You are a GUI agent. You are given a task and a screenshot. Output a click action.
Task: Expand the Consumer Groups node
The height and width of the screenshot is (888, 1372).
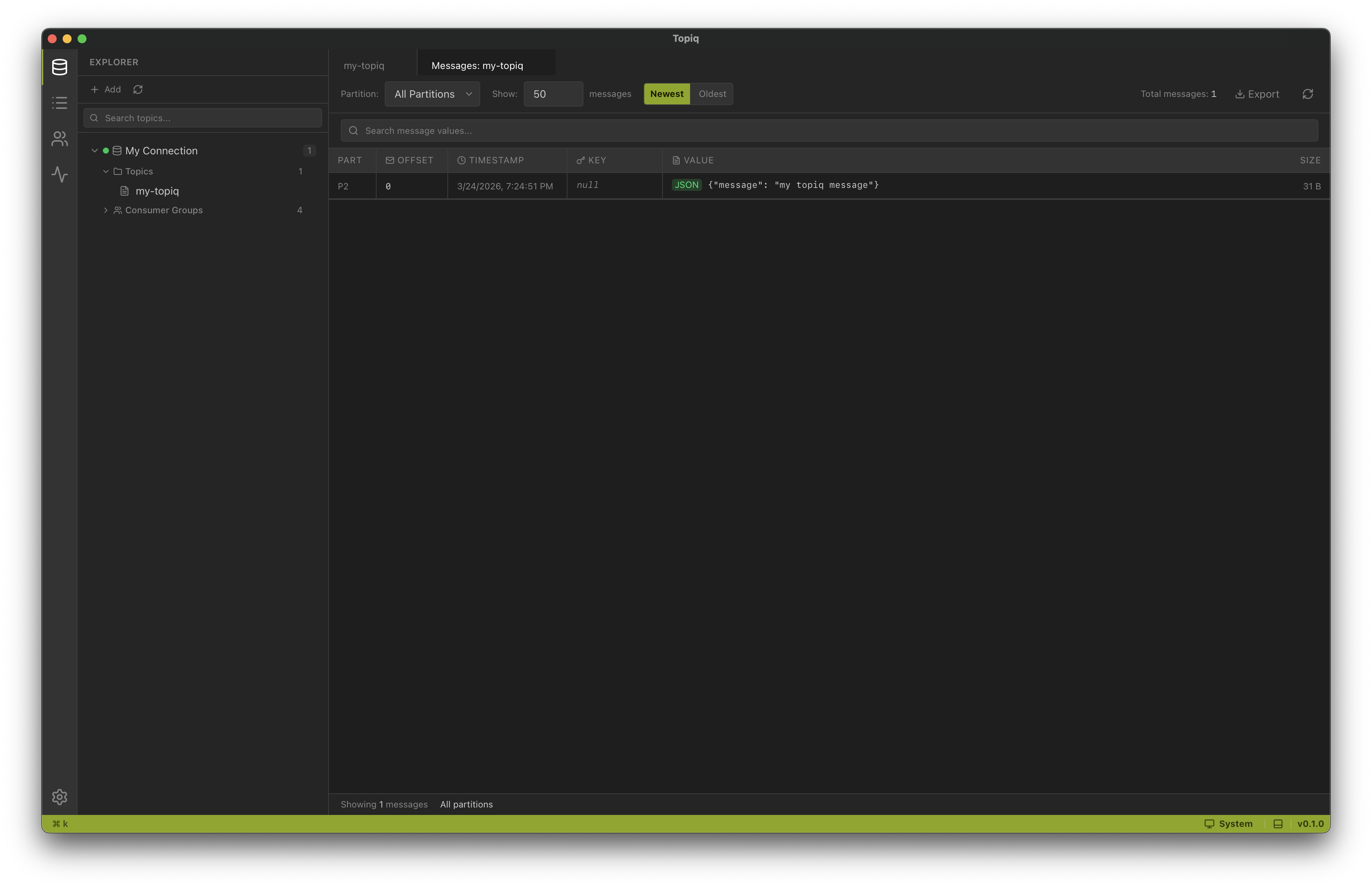[x=106, y=210]
